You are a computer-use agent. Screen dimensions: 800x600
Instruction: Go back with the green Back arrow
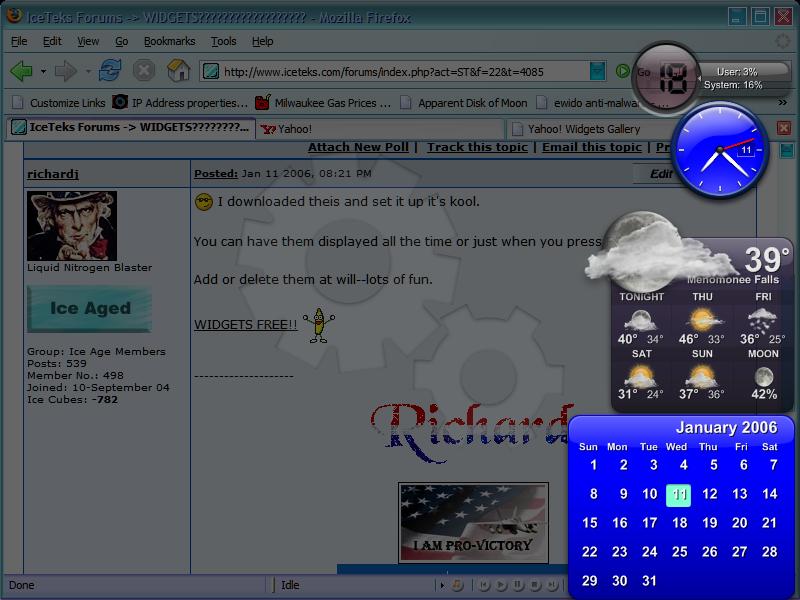pyautogui.click(x=21, y=71)
